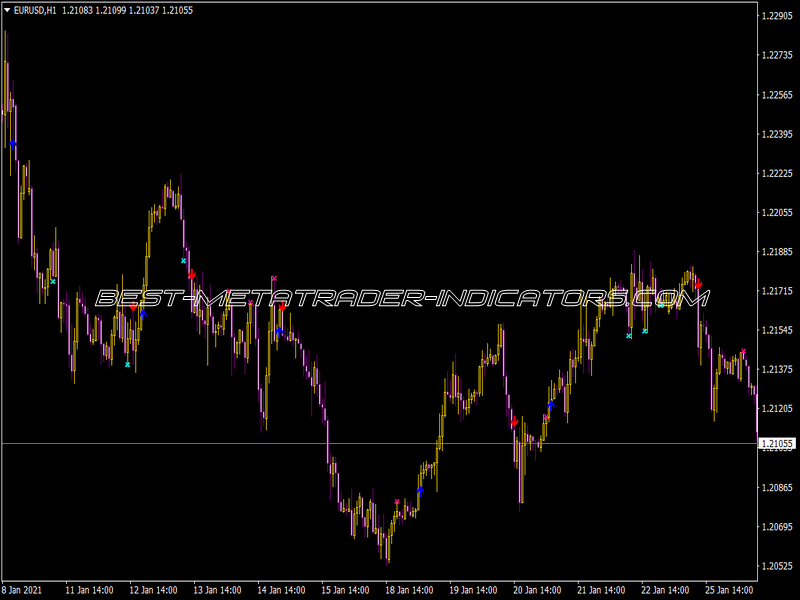The height and width of the screenshot is (600, 800).
Task: Click the 19 Jan 14:00 time axis label
Action: point(473,590)
